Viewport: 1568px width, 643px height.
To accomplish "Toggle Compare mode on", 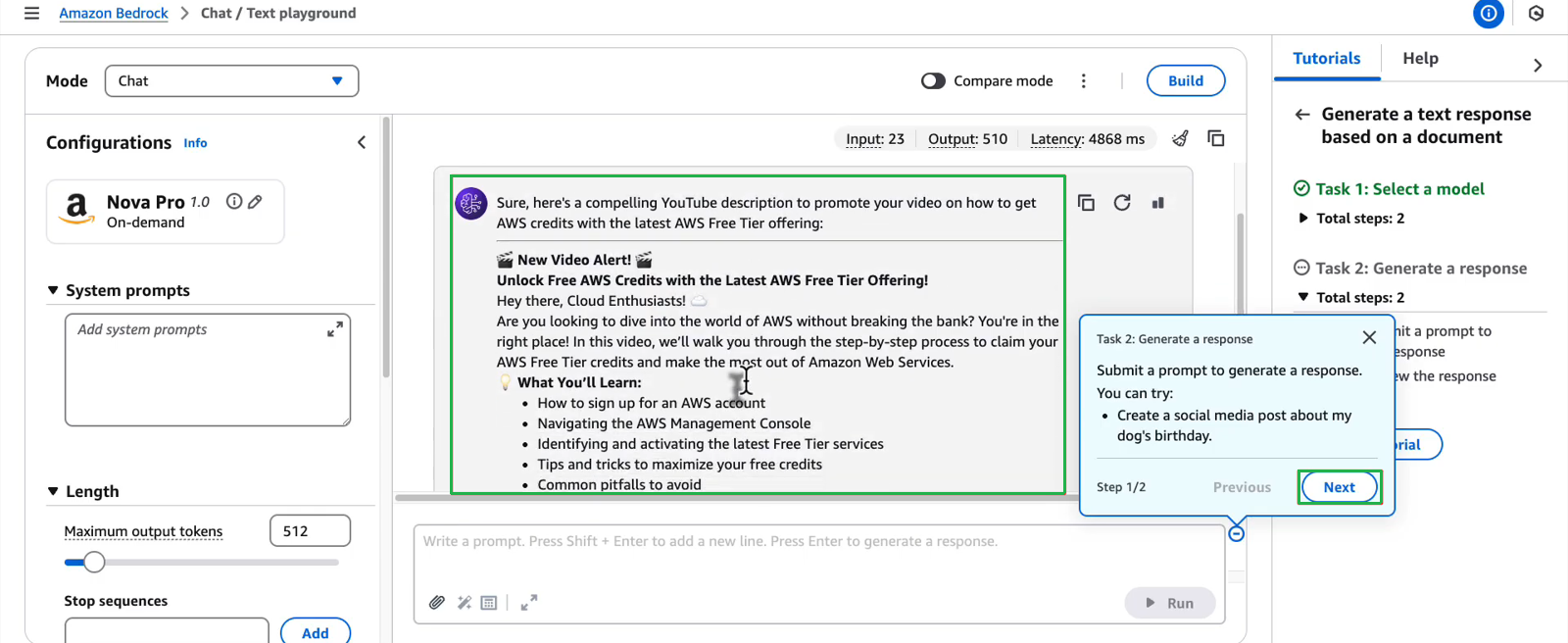I will (x=933, y=81).
